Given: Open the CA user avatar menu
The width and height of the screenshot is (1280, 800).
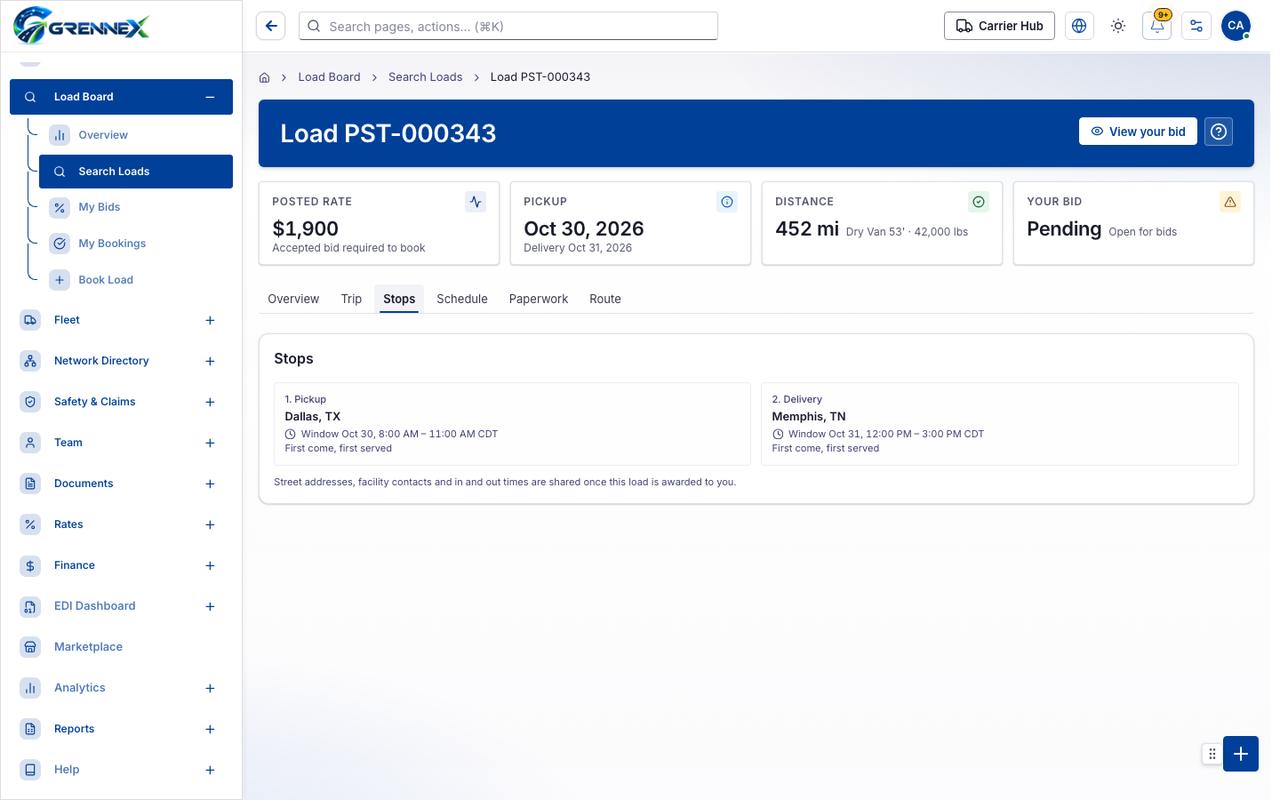Looking at the screenshot, I should pyautogui.click(x=1235, y=26).
